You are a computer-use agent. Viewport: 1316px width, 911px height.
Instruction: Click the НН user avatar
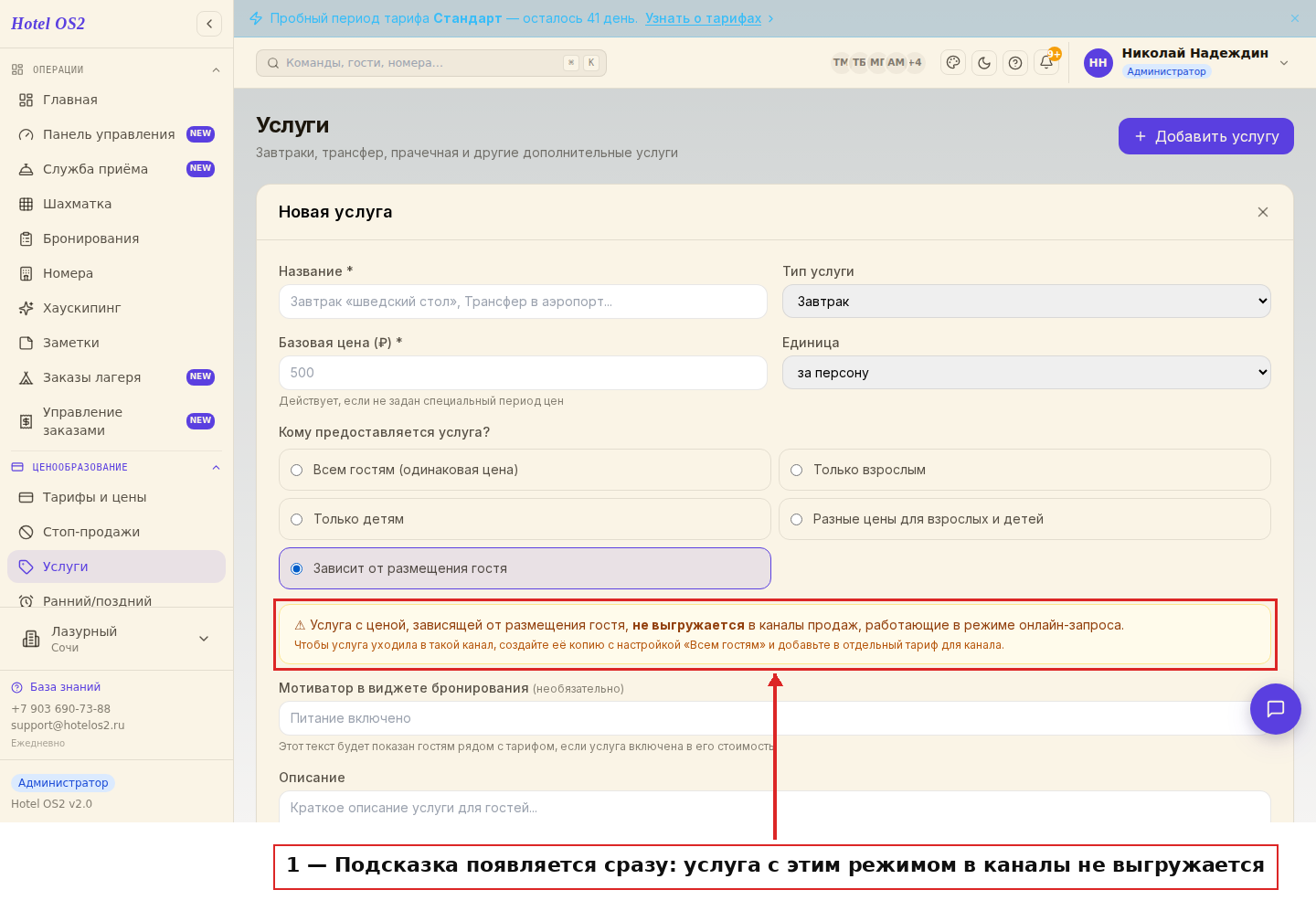coord(1098,63)
